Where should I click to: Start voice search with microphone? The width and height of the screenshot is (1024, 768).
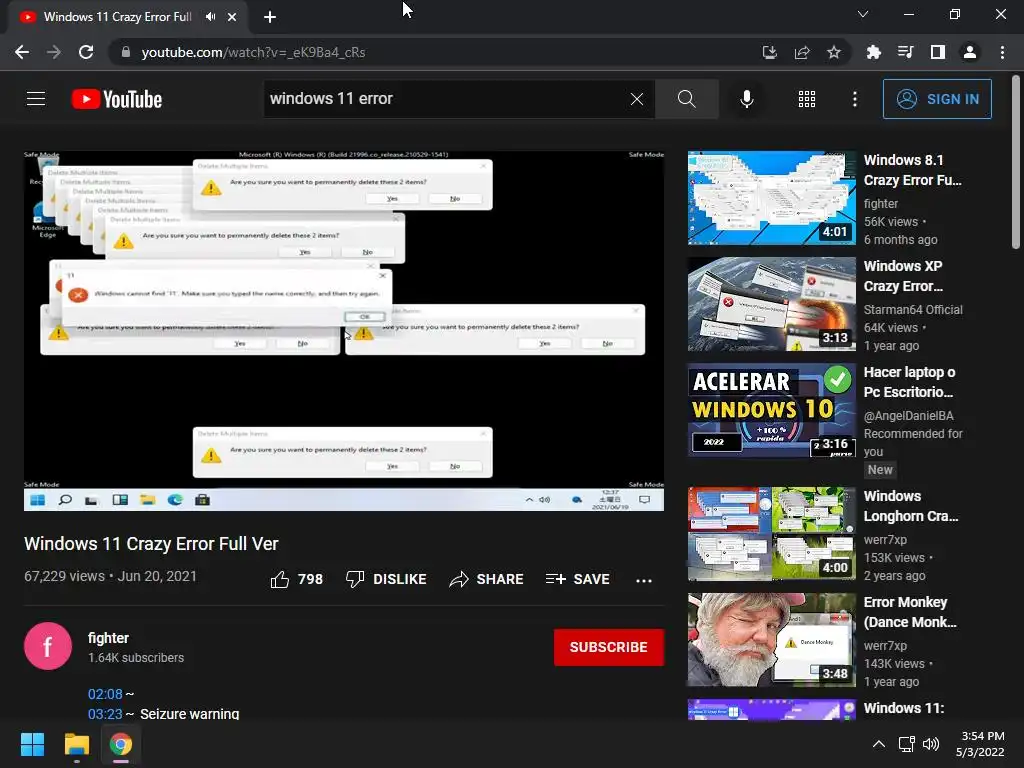(x=746, y=99)
